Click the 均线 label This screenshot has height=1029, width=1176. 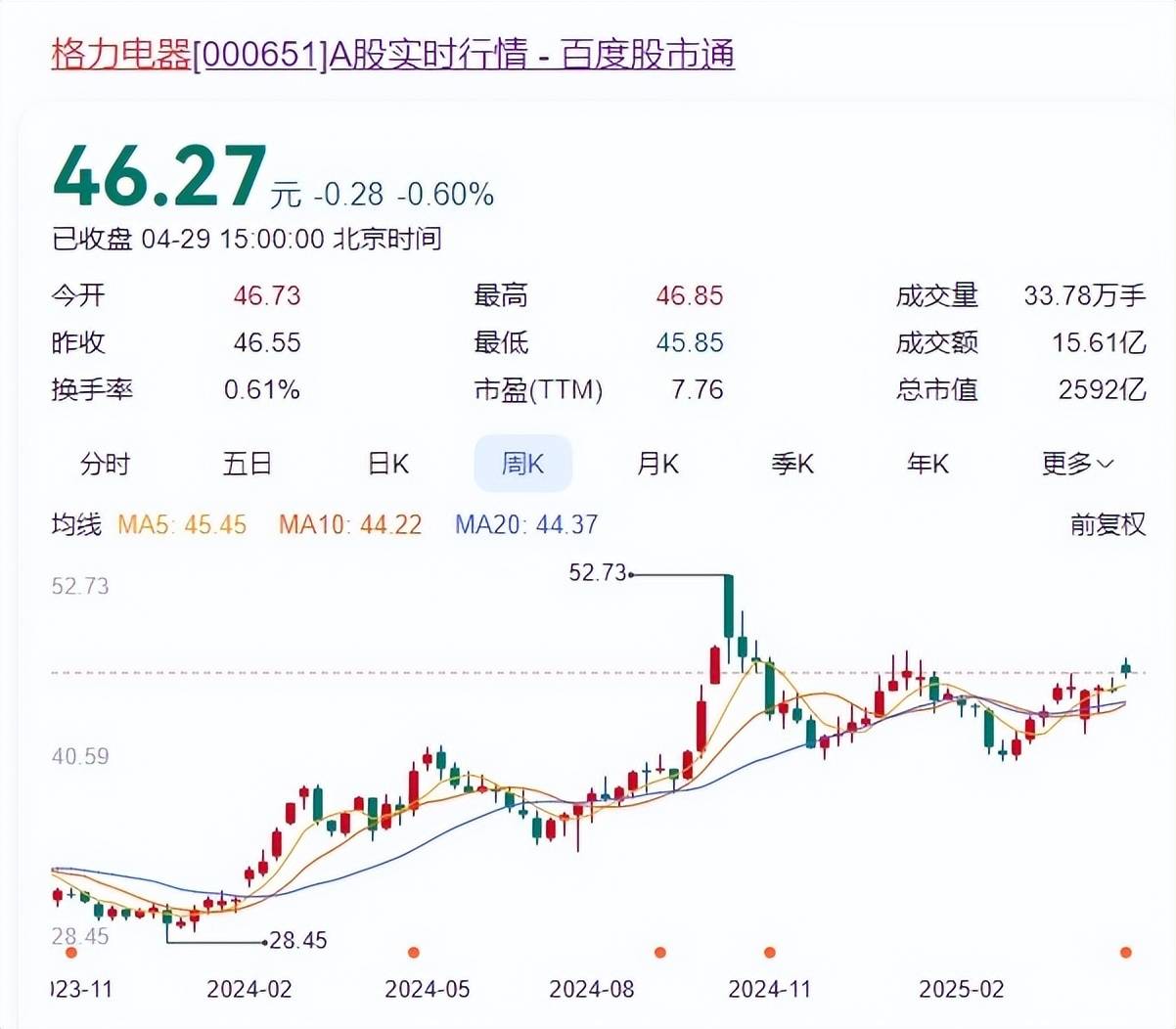[x=76, y=525]
